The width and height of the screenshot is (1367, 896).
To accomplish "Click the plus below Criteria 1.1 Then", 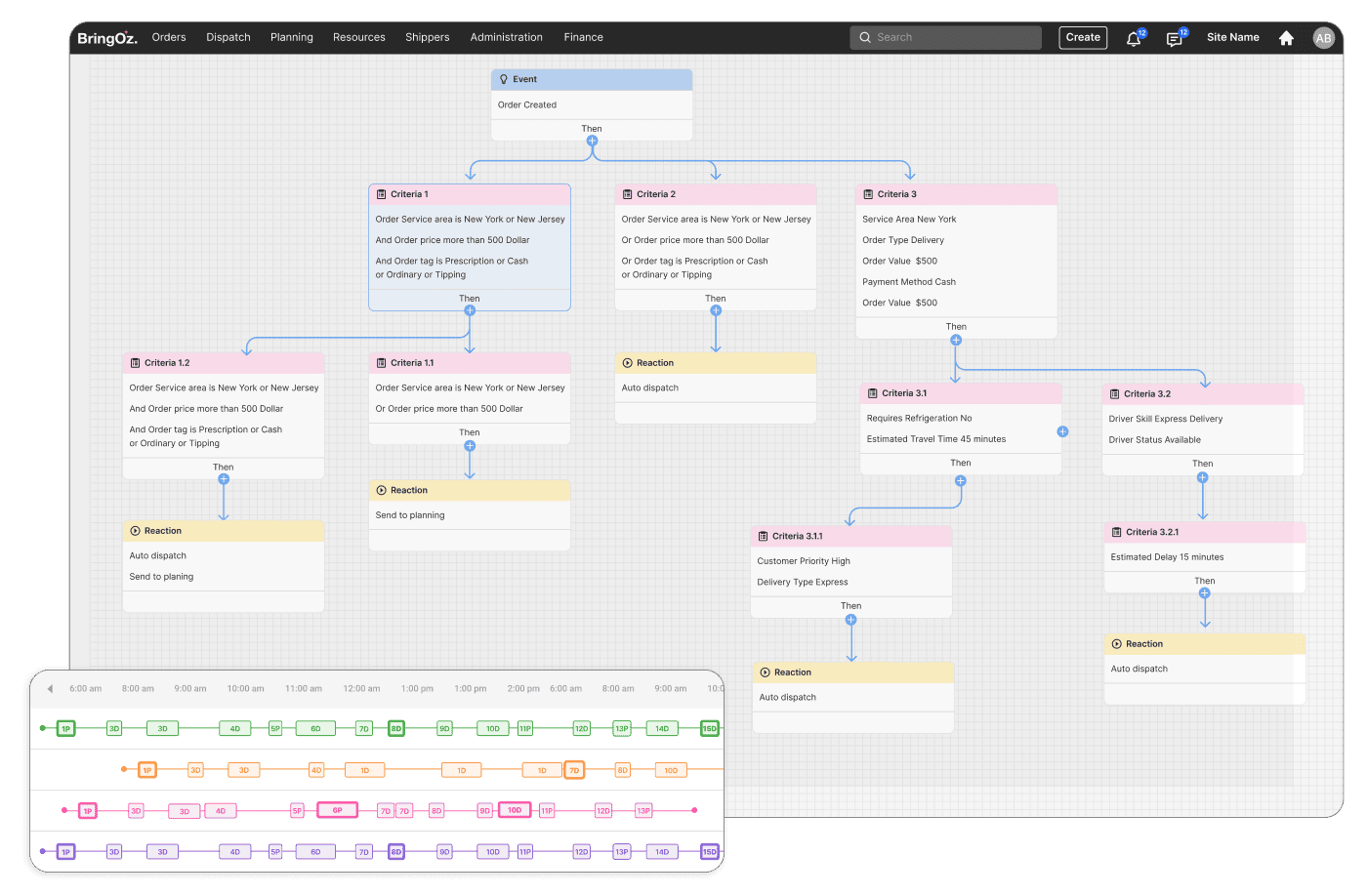I will pos(470,445).
